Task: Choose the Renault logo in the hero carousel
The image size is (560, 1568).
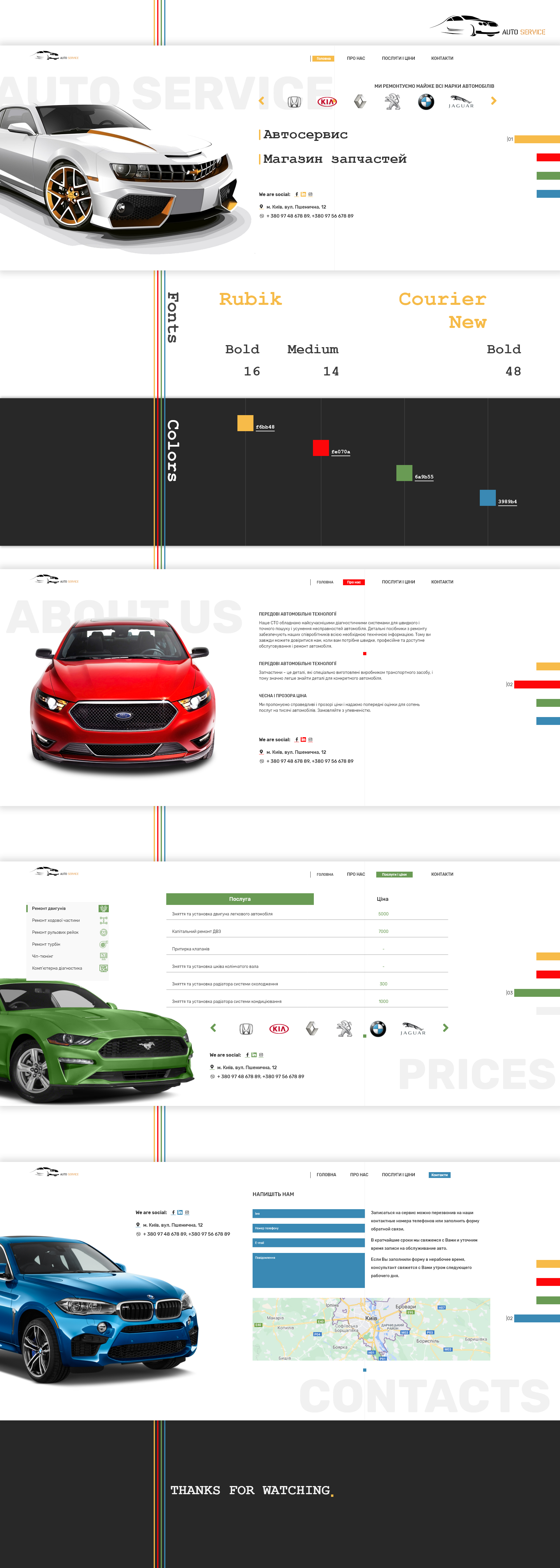Action: 360,101
